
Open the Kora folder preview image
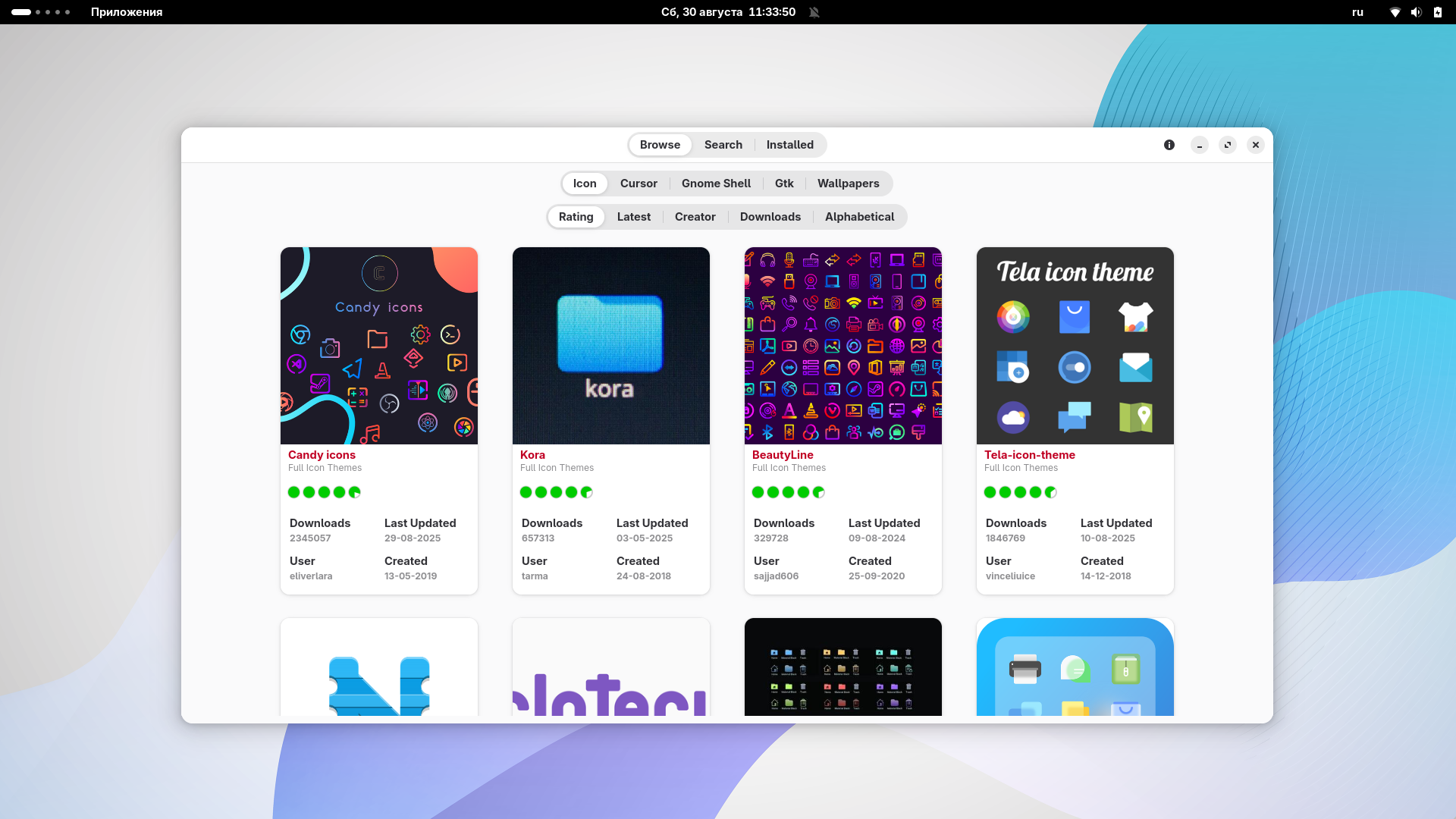coord(611,346)
